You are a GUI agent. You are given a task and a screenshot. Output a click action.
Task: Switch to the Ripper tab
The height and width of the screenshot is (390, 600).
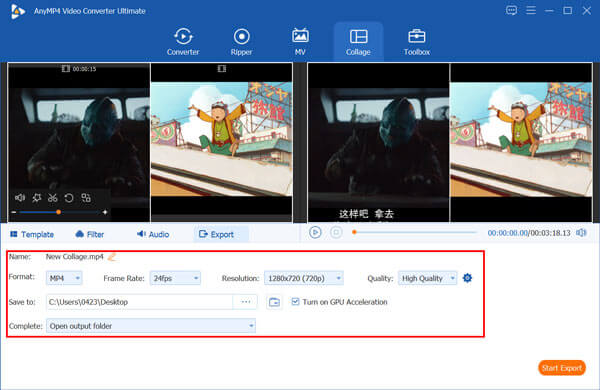pos(241,42)
